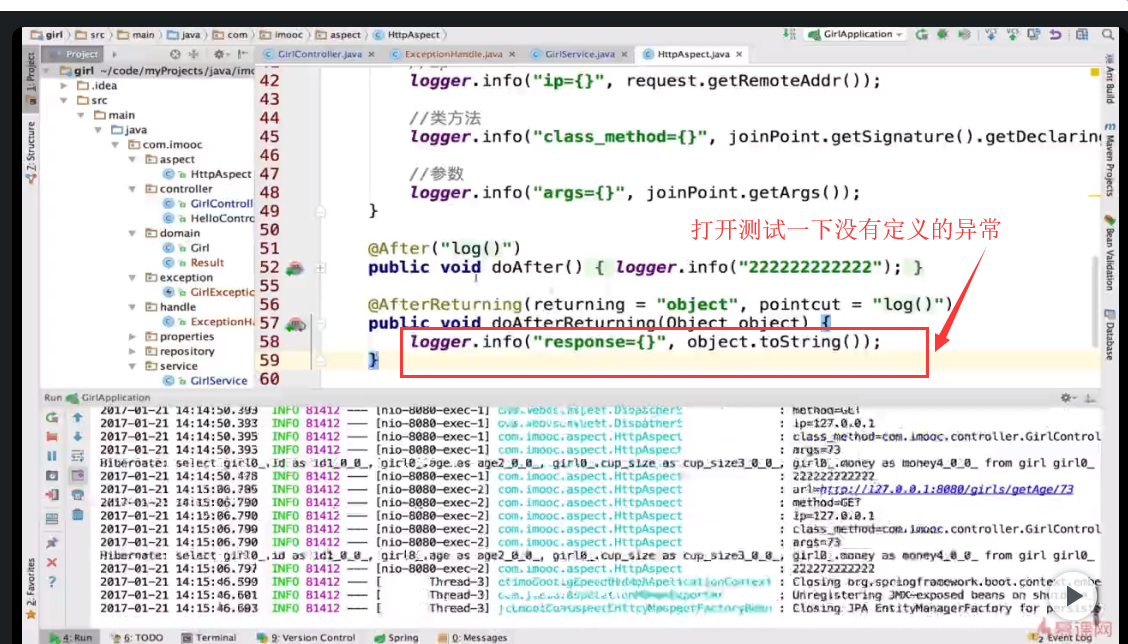Viewport: 1128px width, 644px height.
Task: Open the 9: Version Control tab
Action: tap(306, 638)
